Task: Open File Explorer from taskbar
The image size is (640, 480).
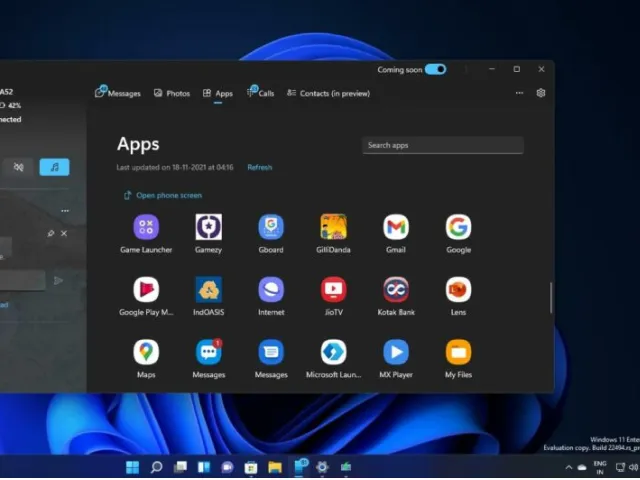Action: pos(275,467)
